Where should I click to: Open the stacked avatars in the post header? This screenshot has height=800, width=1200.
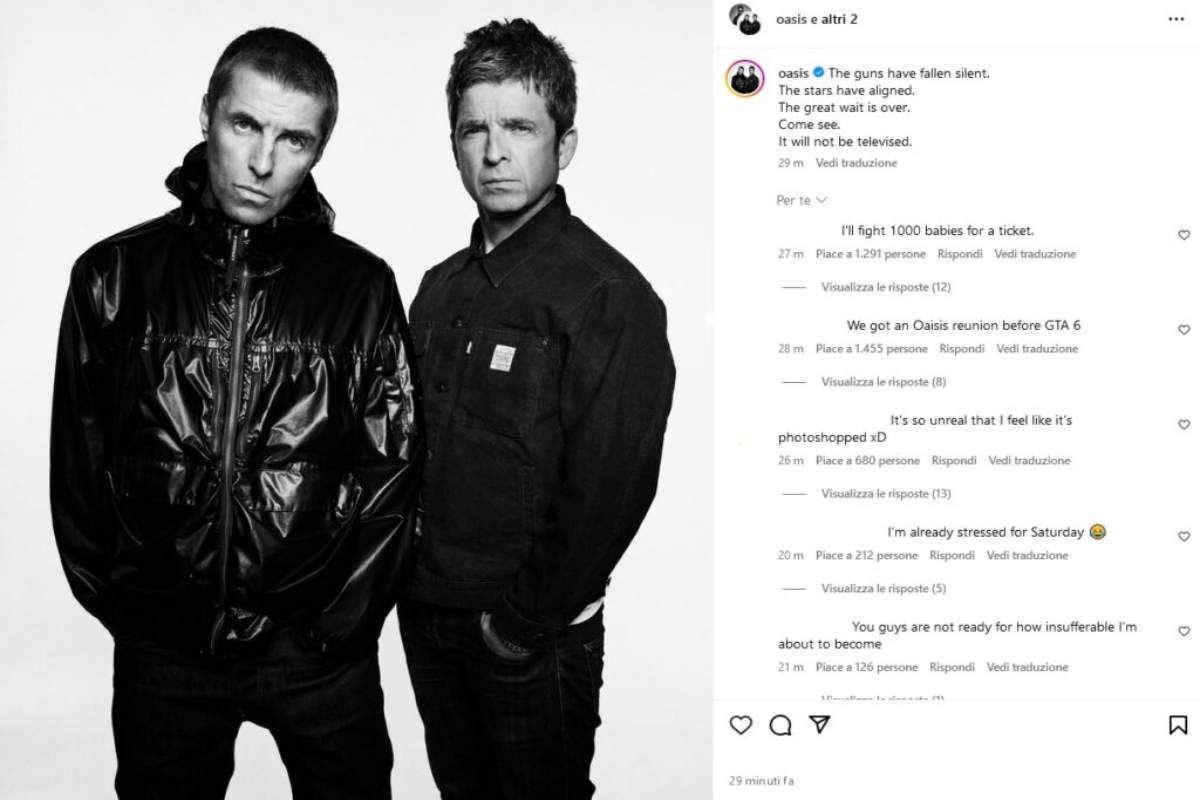coord(745,18)
